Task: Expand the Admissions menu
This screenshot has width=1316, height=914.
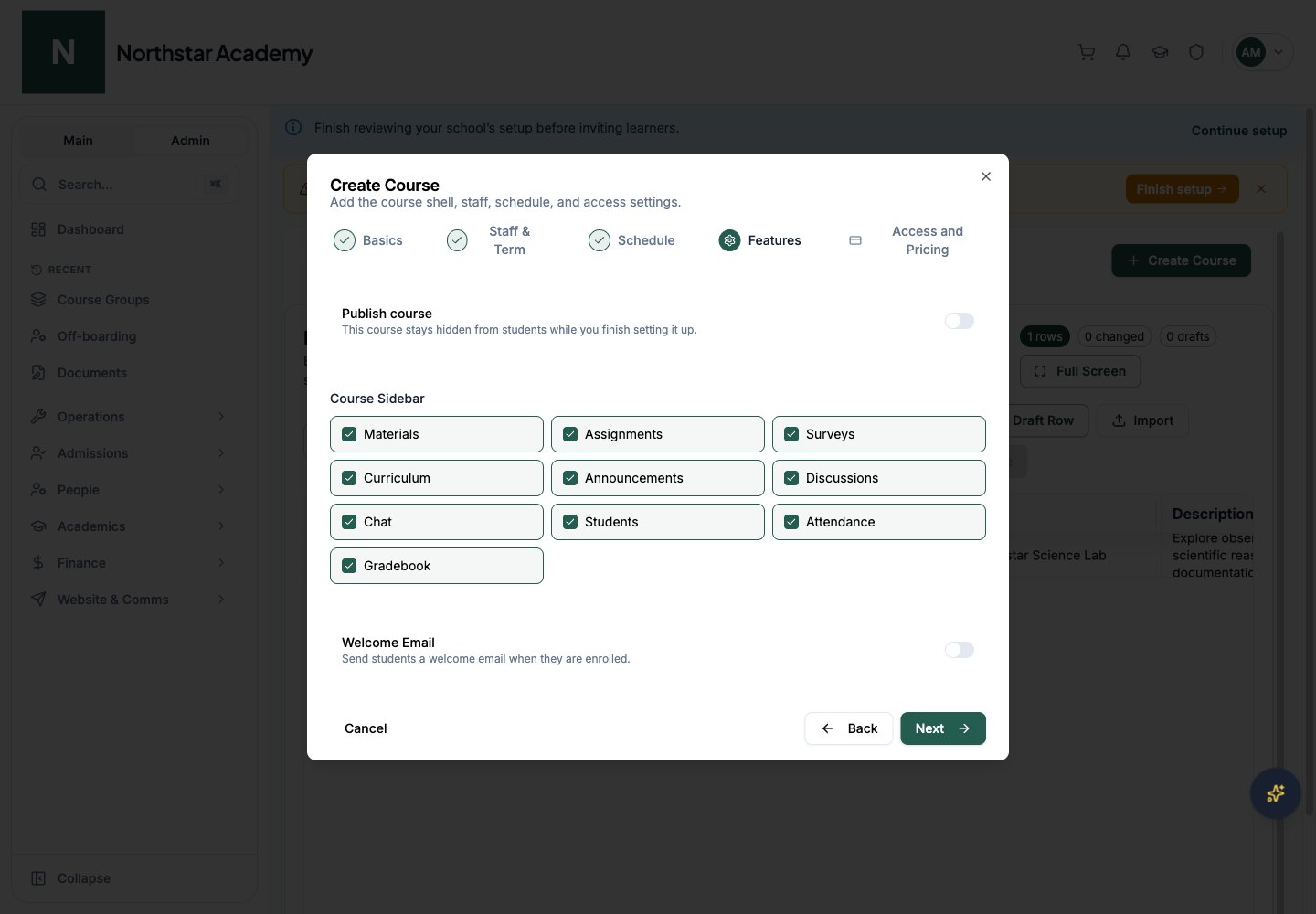Action: click(129, 453)
